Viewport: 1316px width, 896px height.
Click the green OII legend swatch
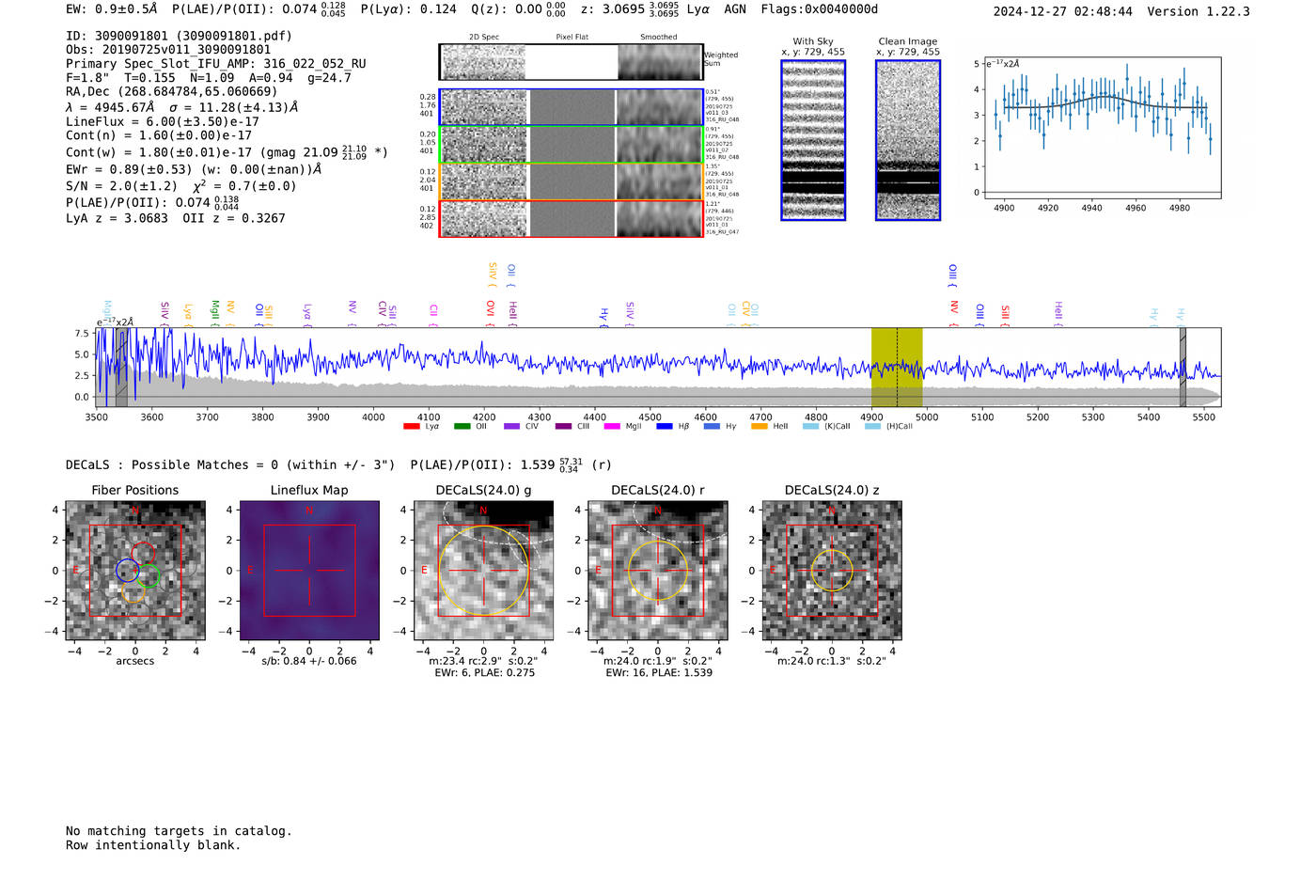click(462, 426)
